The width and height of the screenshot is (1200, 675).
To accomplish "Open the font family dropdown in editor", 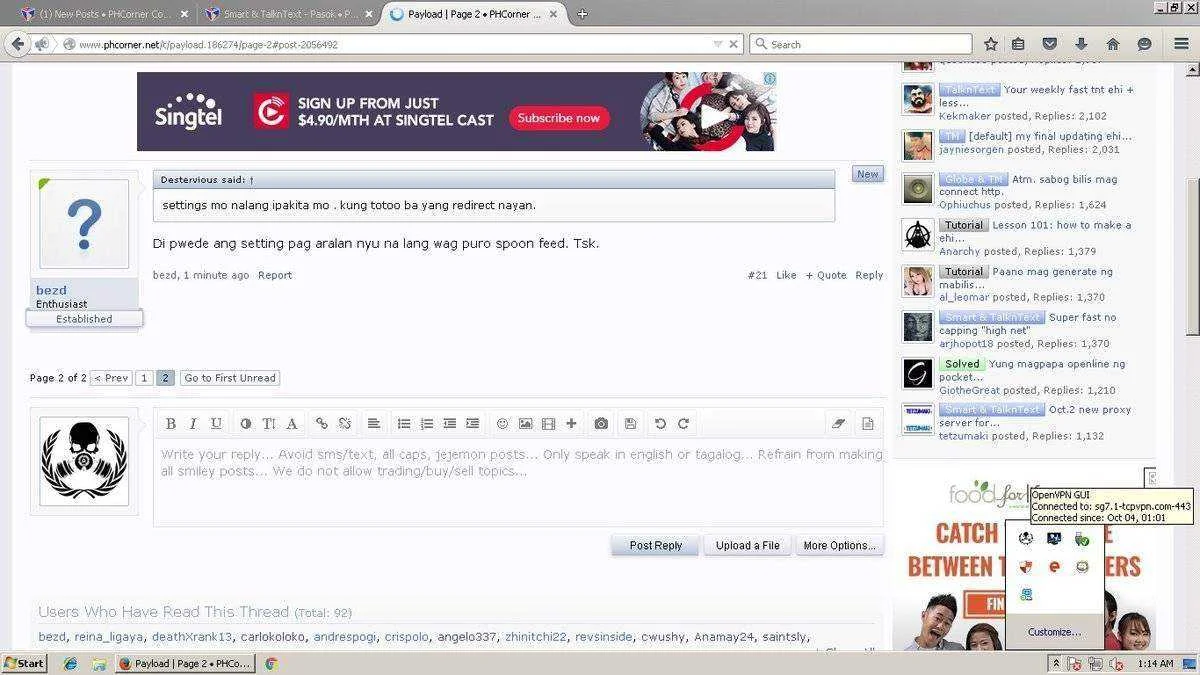I will pos(292,424).
